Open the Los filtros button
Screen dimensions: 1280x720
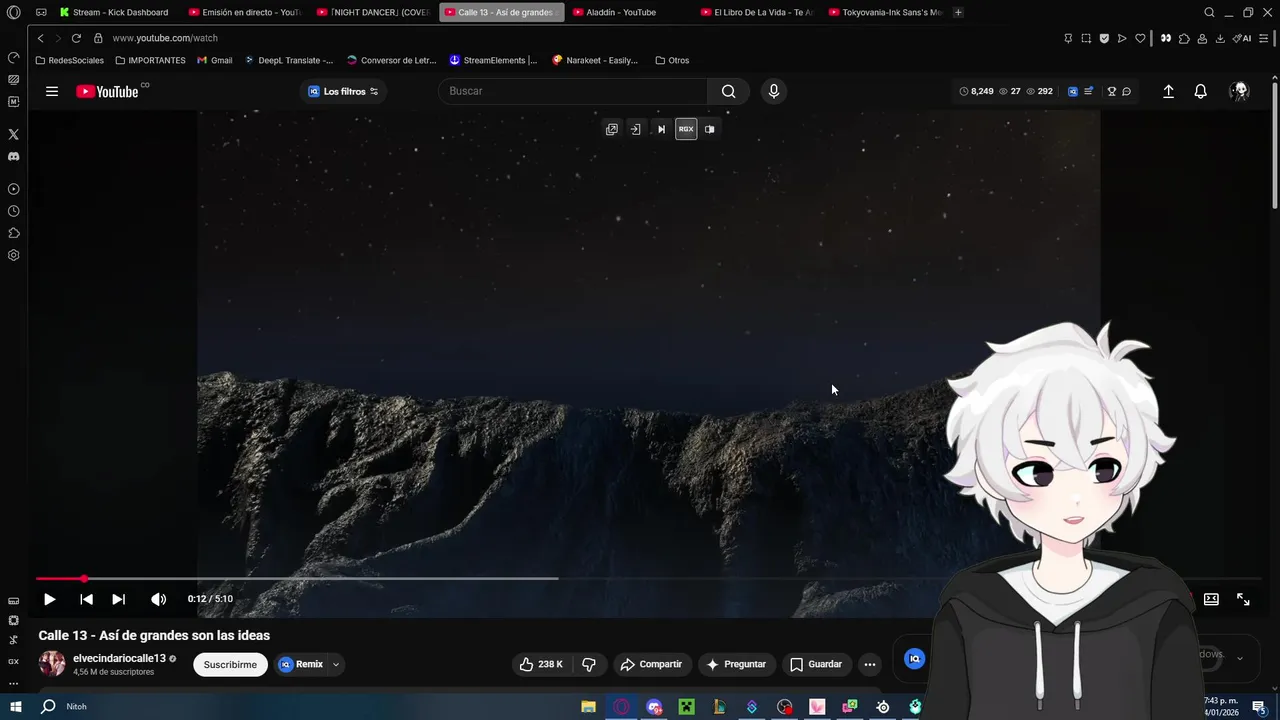pyautogui.click(x=343, y=91)
